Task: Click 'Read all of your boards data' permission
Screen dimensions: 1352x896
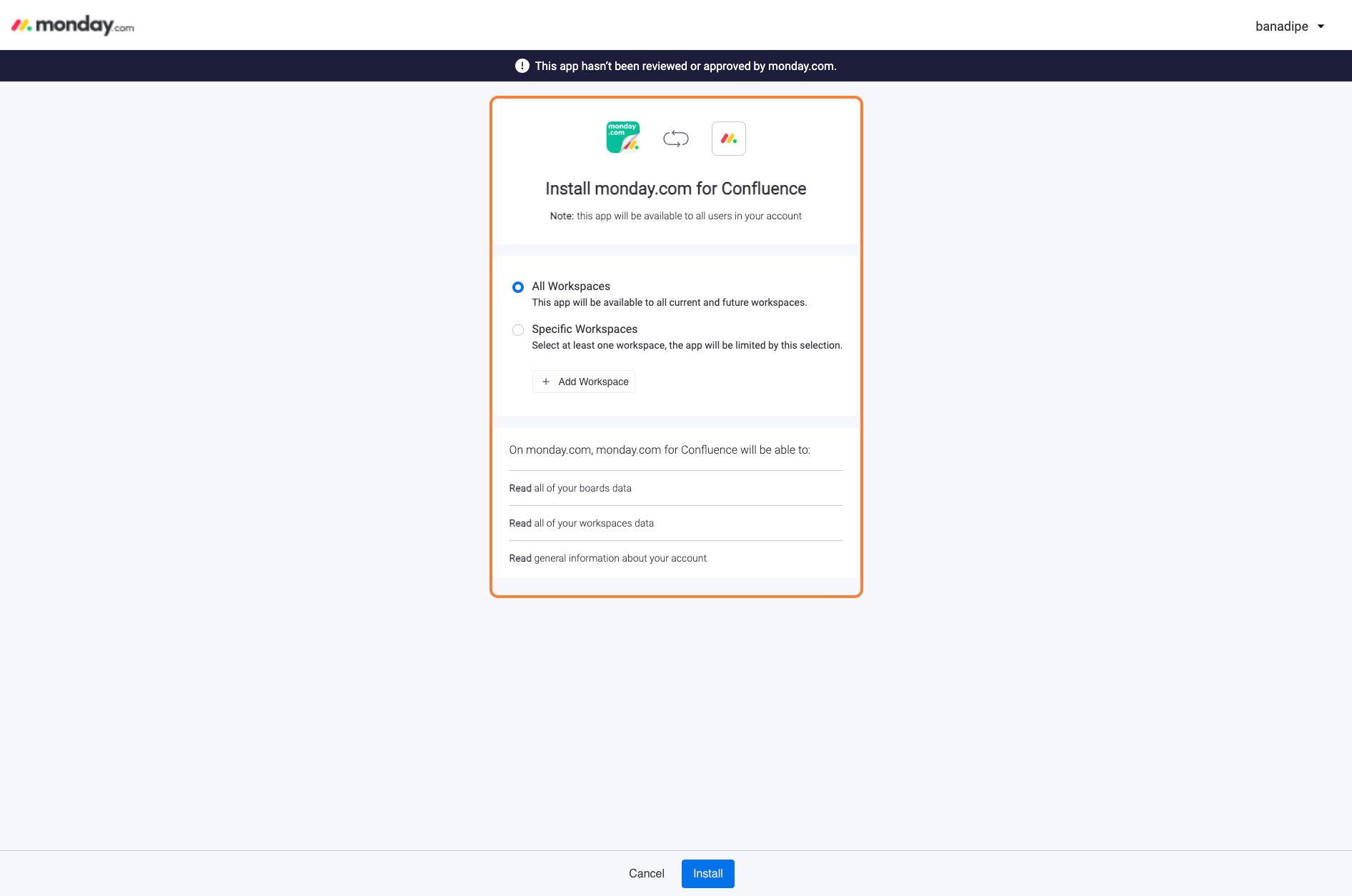Action: 570,488
